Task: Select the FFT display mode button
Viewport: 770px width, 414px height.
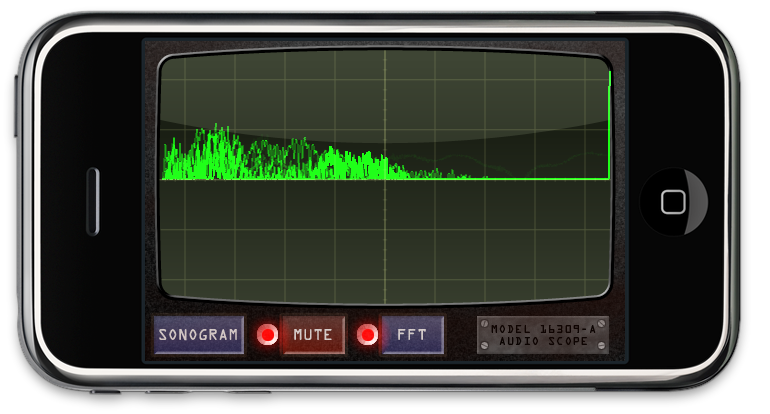Action: pos(412,335)
